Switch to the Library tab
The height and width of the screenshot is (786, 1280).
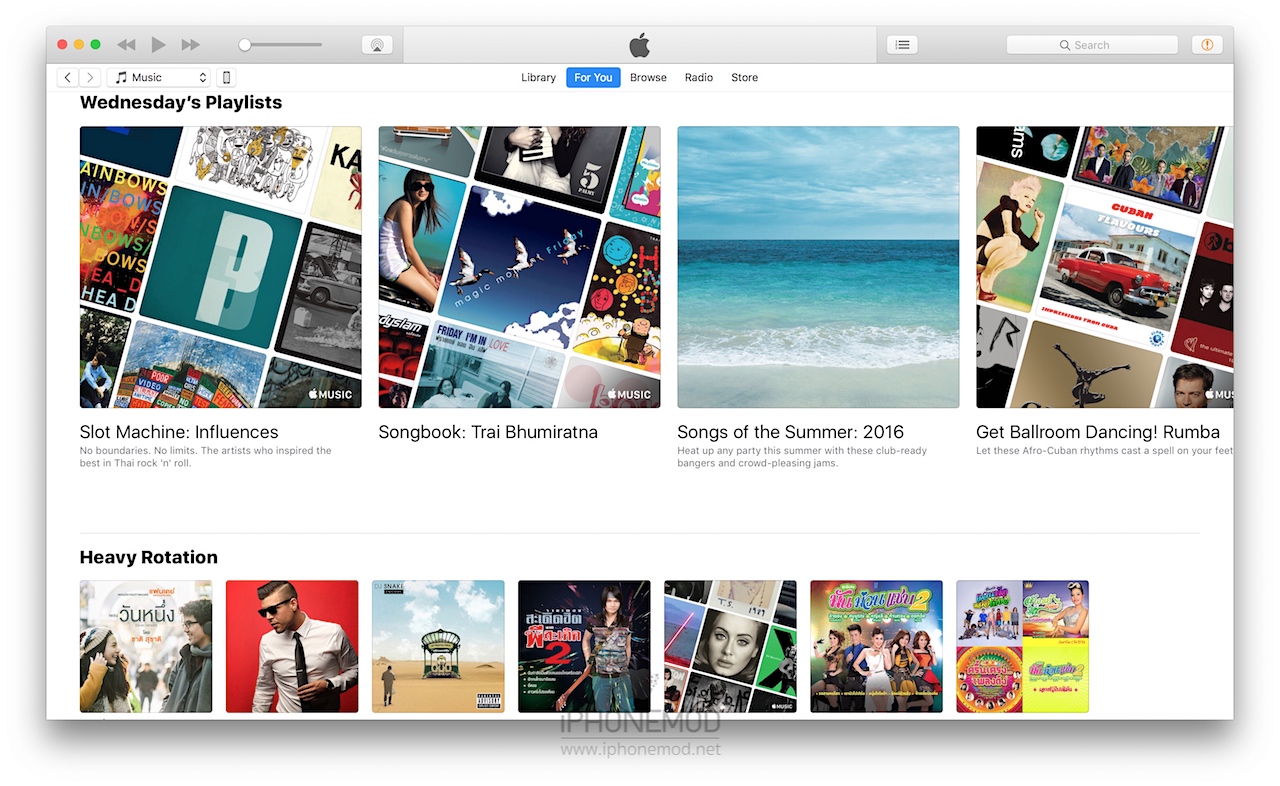pyautogui.click(x=538, y=77)
